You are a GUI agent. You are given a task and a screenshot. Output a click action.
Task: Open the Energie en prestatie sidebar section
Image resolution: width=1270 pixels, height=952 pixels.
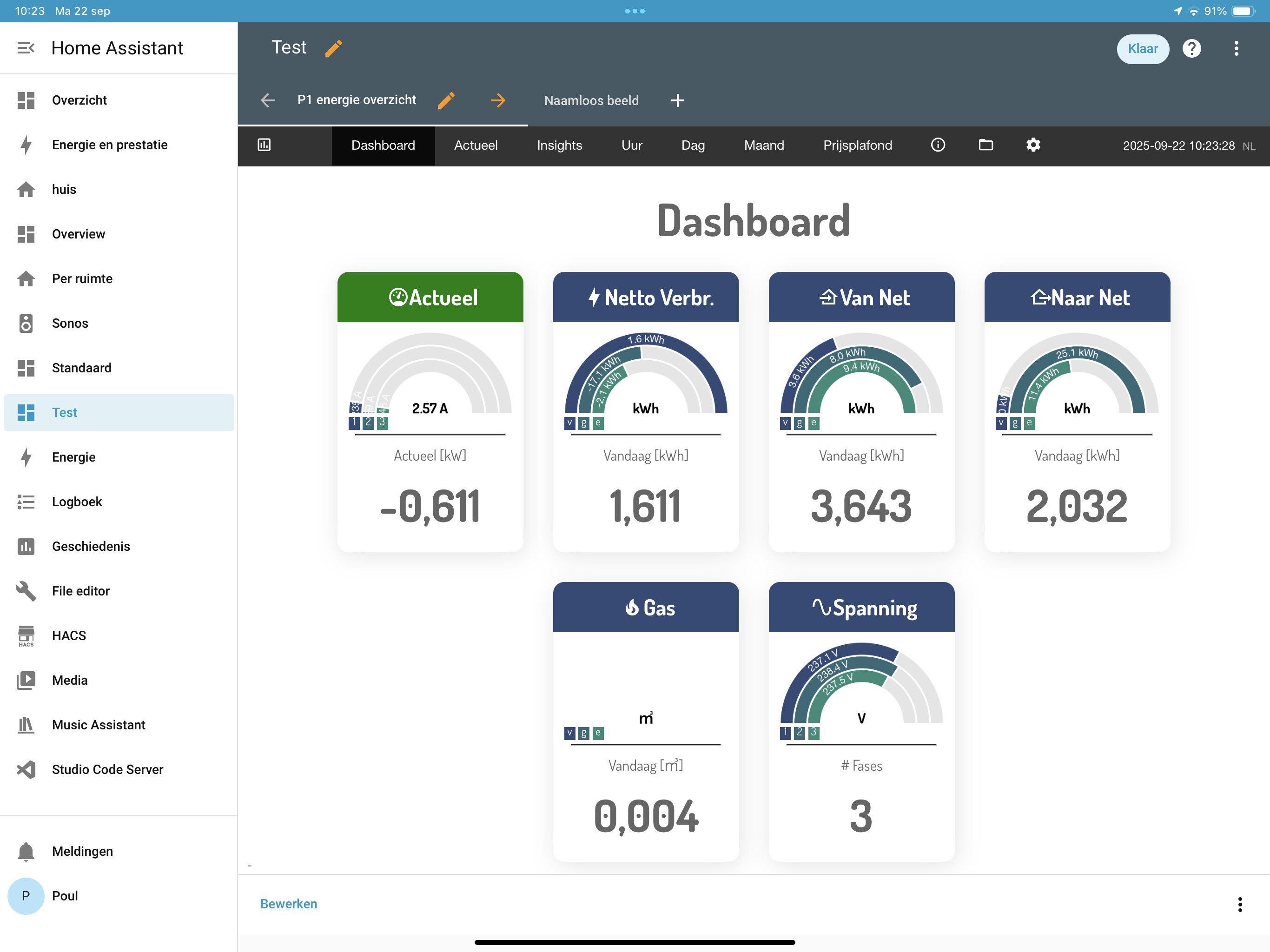pyautogui.click(x=110, y=145)
